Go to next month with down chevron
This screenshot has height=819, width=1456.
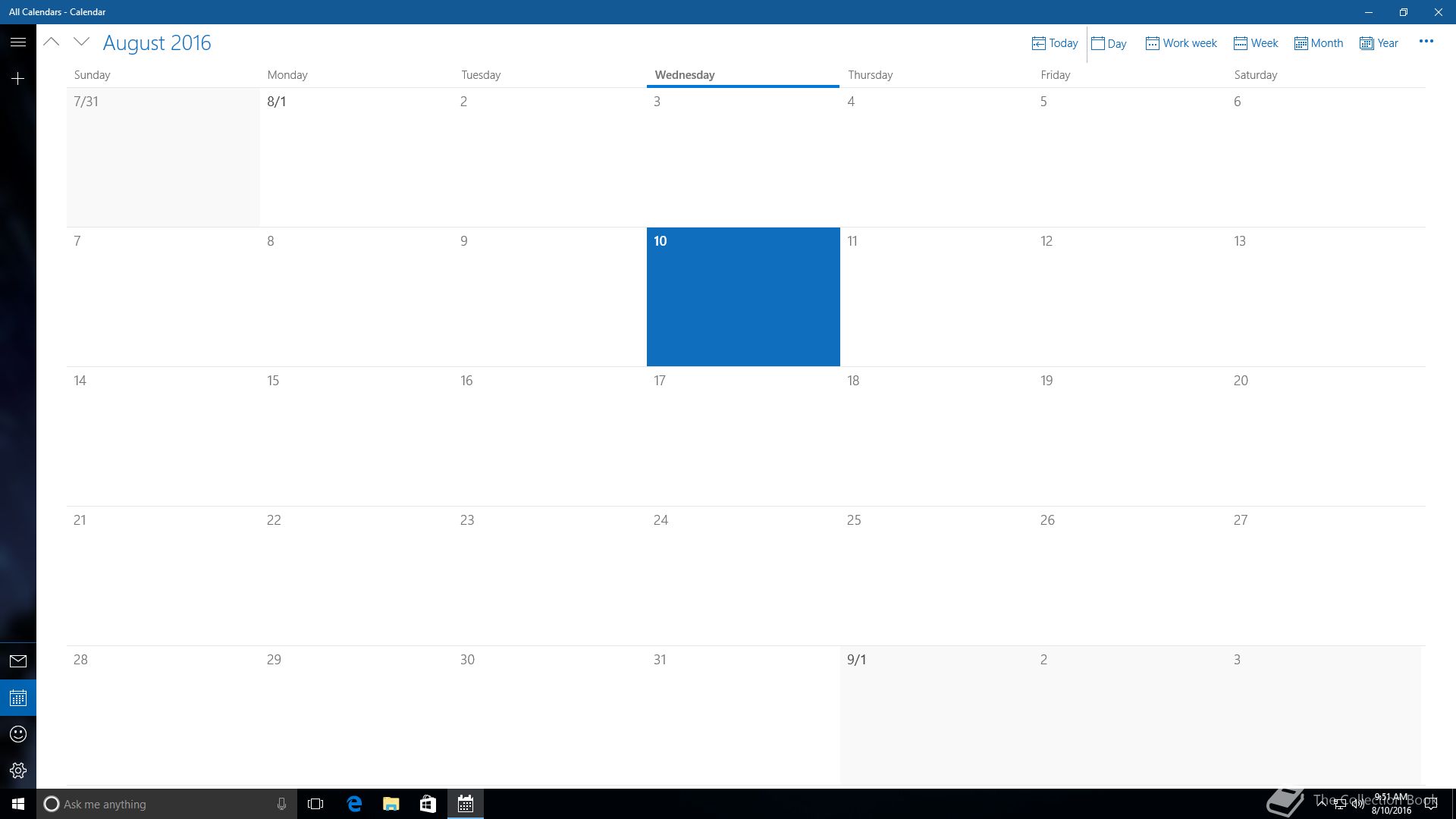81,42
